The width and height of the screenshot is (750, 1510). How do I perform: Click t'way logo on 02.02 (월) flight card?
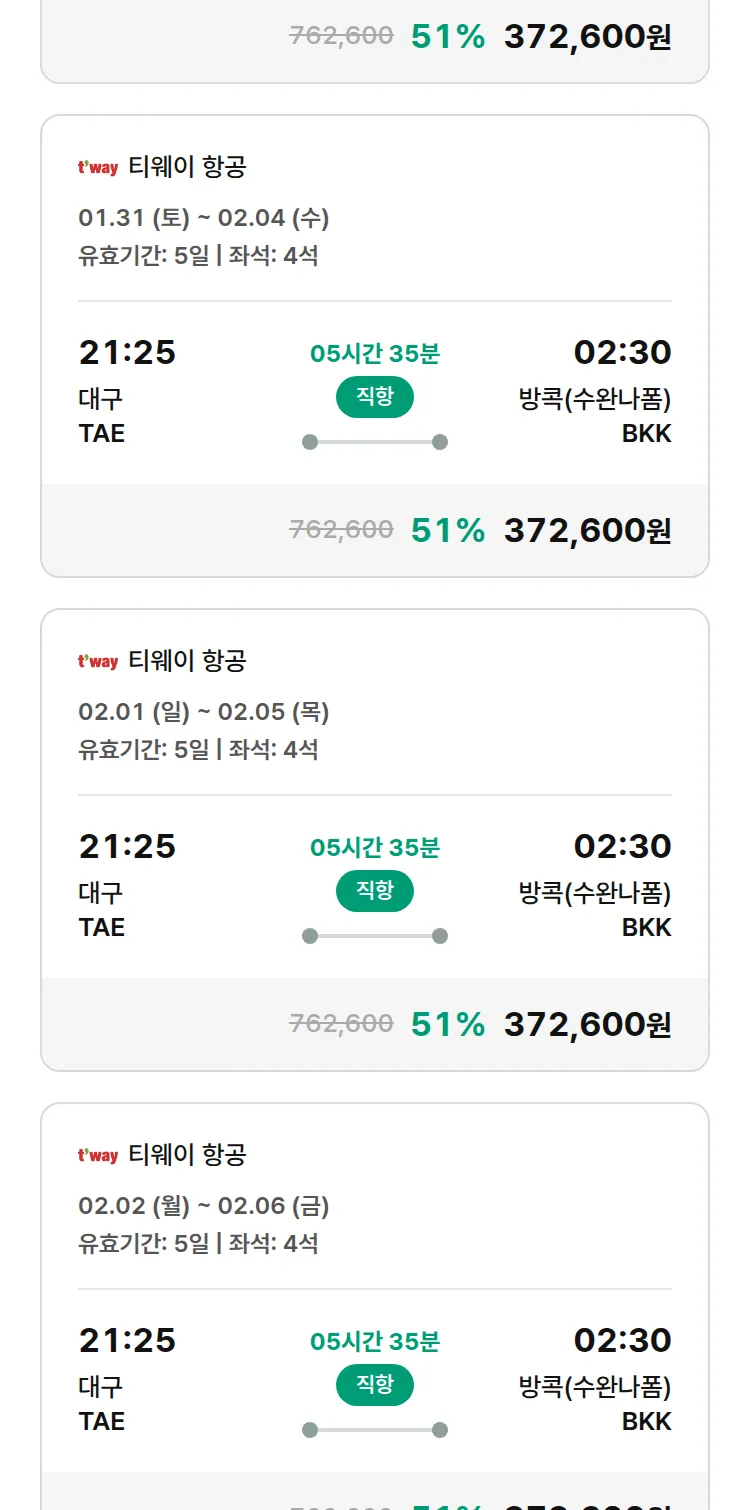98,1156
